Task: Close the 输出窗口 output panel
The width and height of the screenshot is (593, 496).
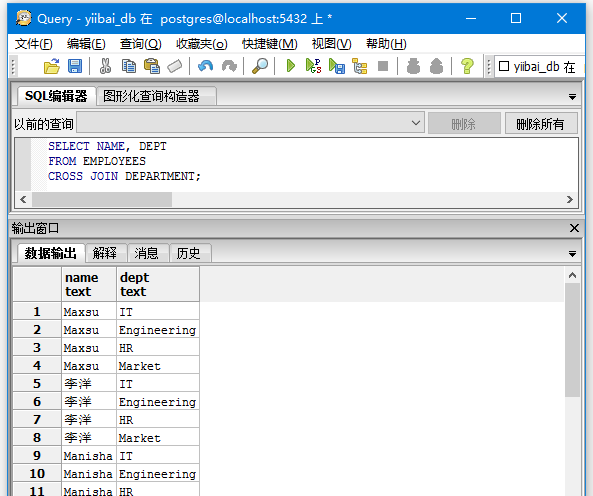Action: [574, 228]
